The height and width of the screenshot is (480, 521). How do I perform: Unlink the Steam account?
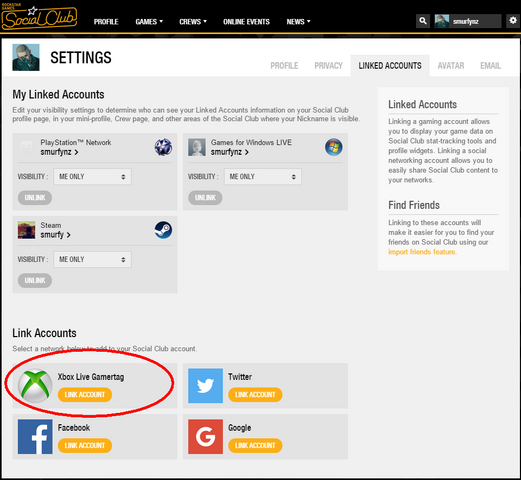(35, 280)
